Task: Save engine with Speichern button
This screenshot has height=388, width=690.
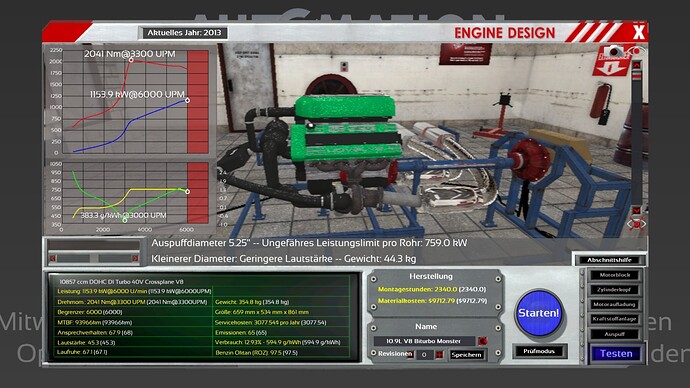Action: [x=466, y=355]
